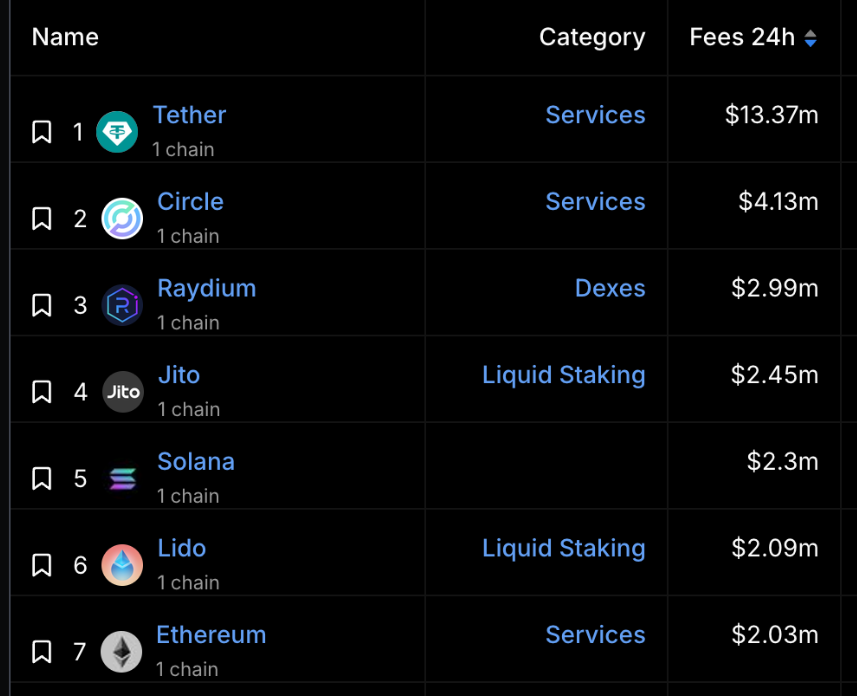
Task: Toggle bookmark on the Lido row
Action: (42, 565)
